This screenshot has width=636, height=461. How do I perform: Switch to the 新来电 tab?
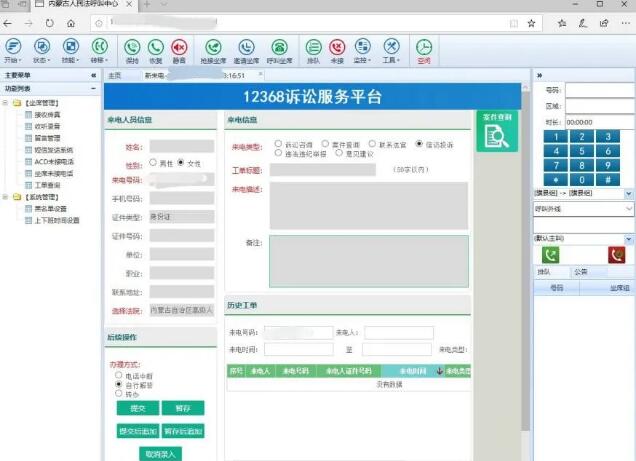(203, 75)
